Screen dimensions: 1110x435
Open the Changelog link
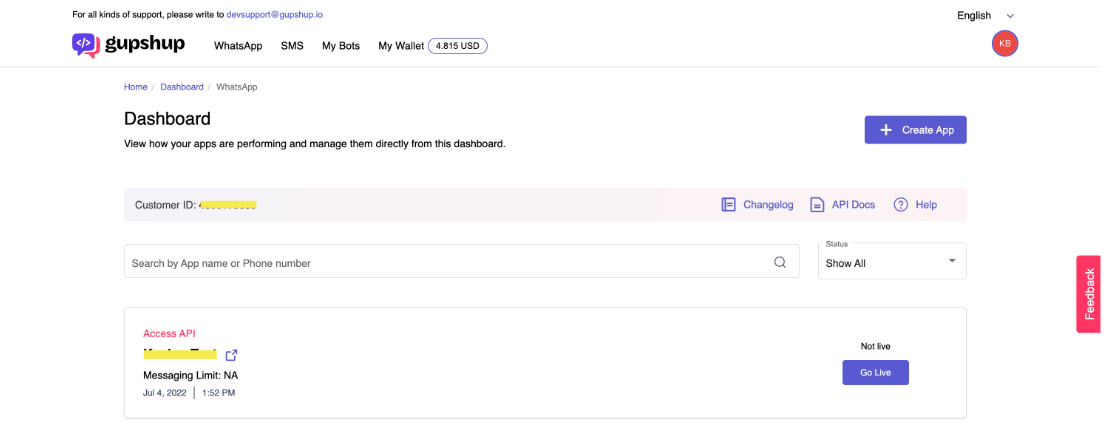(768, 205)
